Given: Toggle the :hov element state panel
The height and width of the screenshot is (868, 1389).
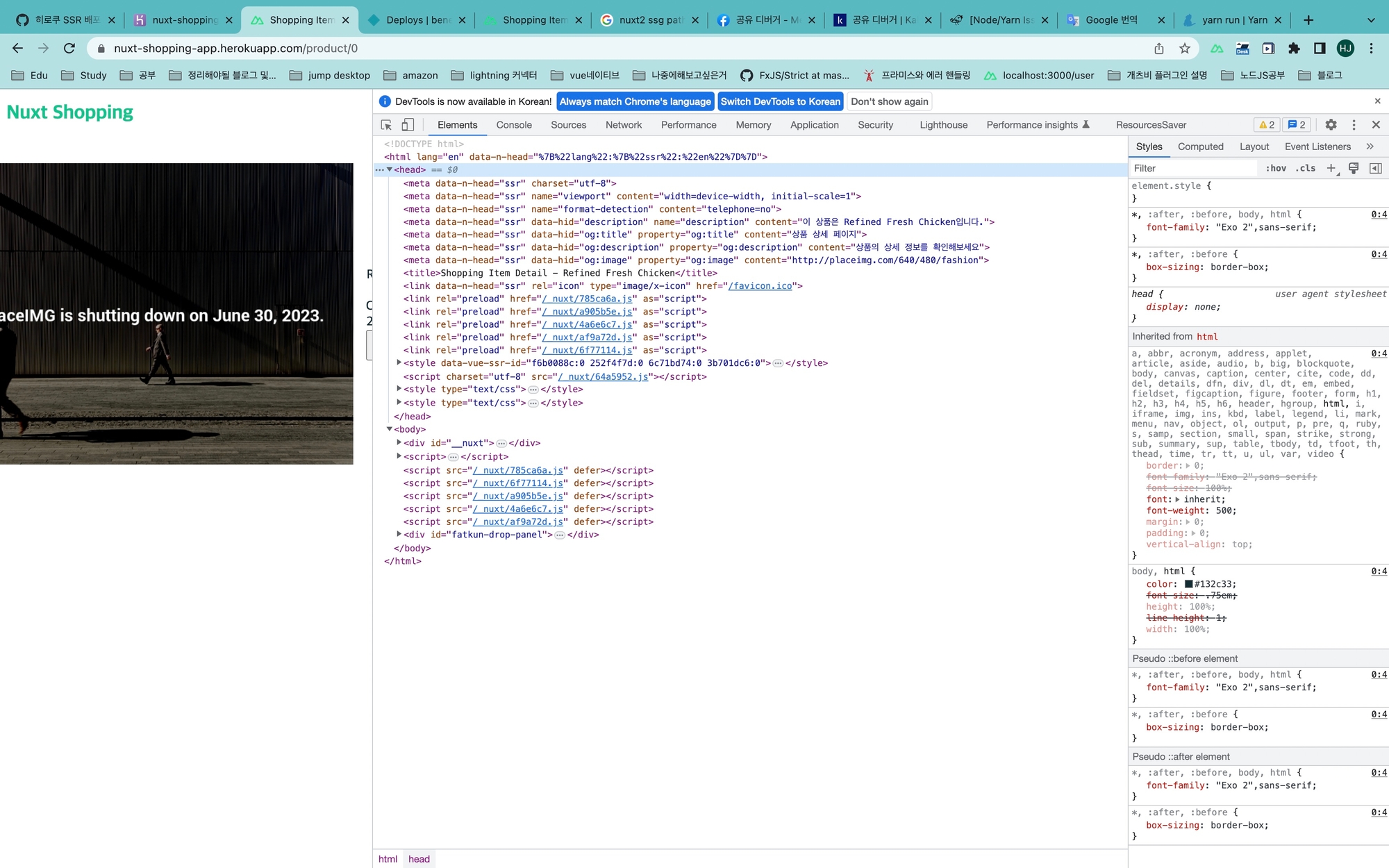Looking at the screenshot, I should pyautogui.click(x=1276, y=168).
